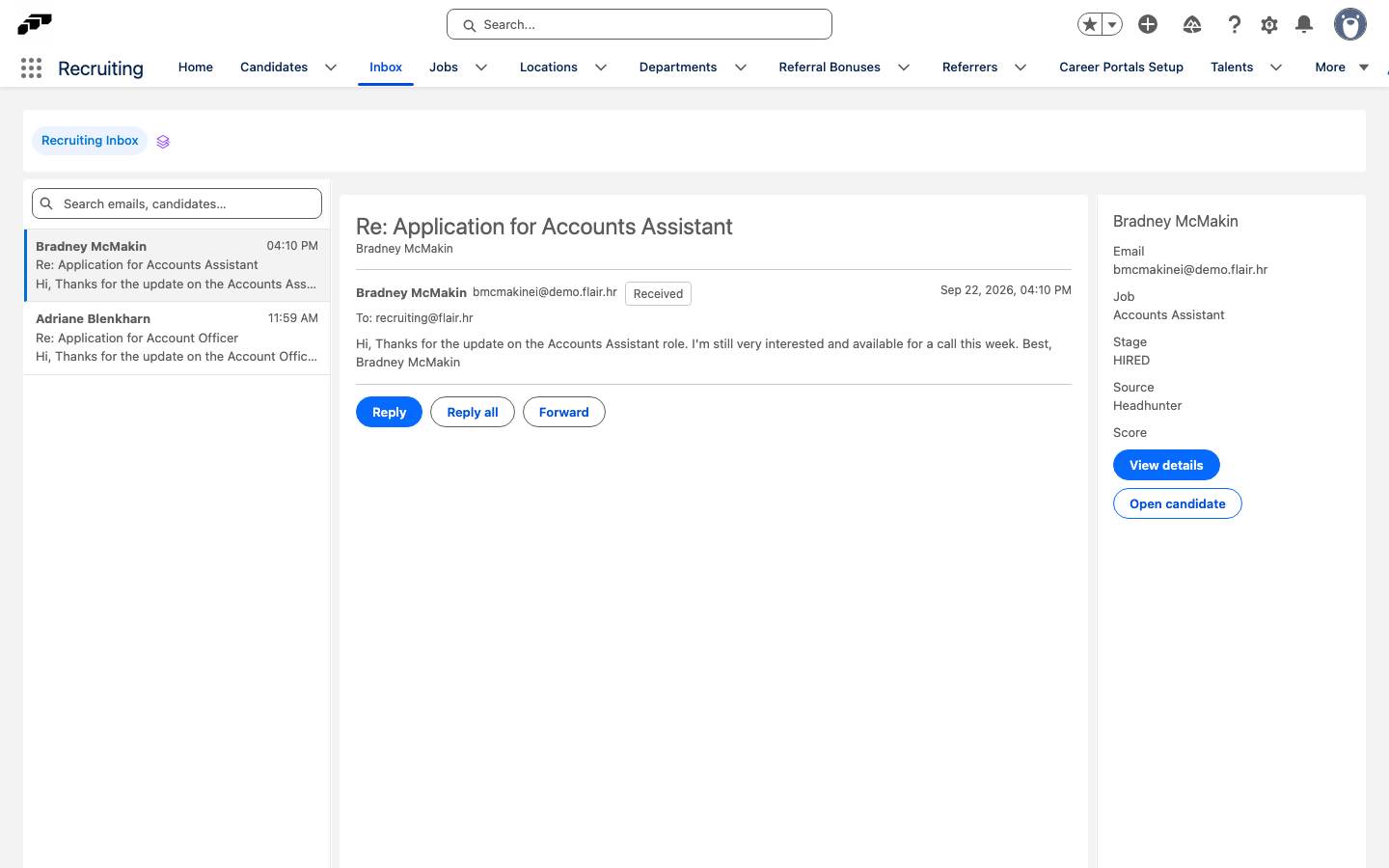Open the Career Portals Setup tab
Viewport: 1389px width, 868px height.
pyautogui.click(x=1121, y=68)
